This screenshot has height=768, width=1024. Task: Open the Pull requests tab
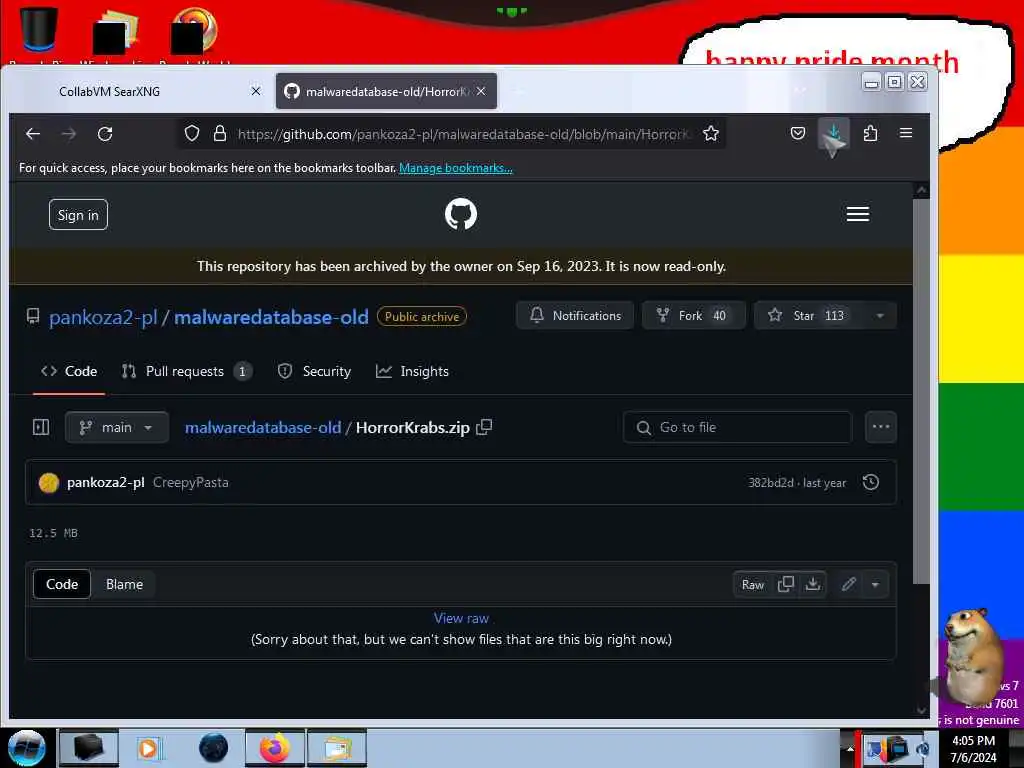[x=187, y=372]
